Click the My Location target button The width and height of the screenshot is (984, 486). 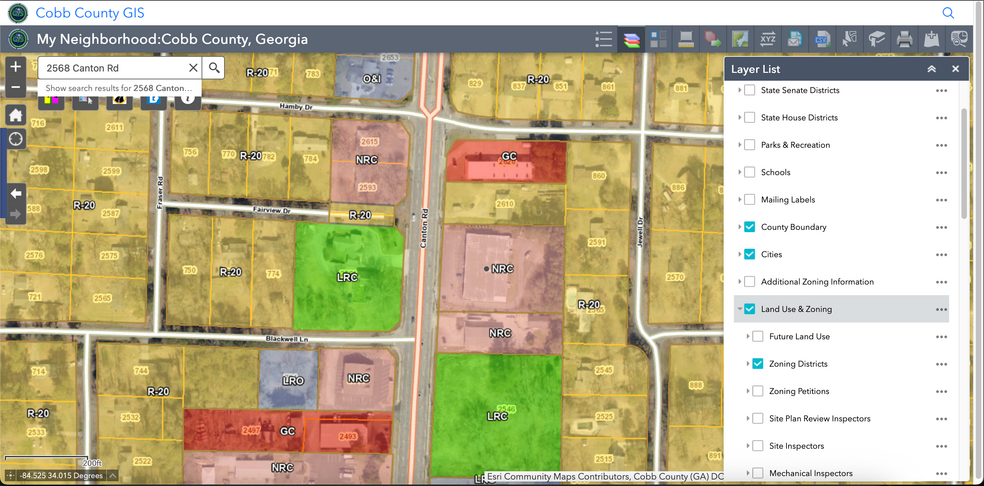(x=16, y=139)
